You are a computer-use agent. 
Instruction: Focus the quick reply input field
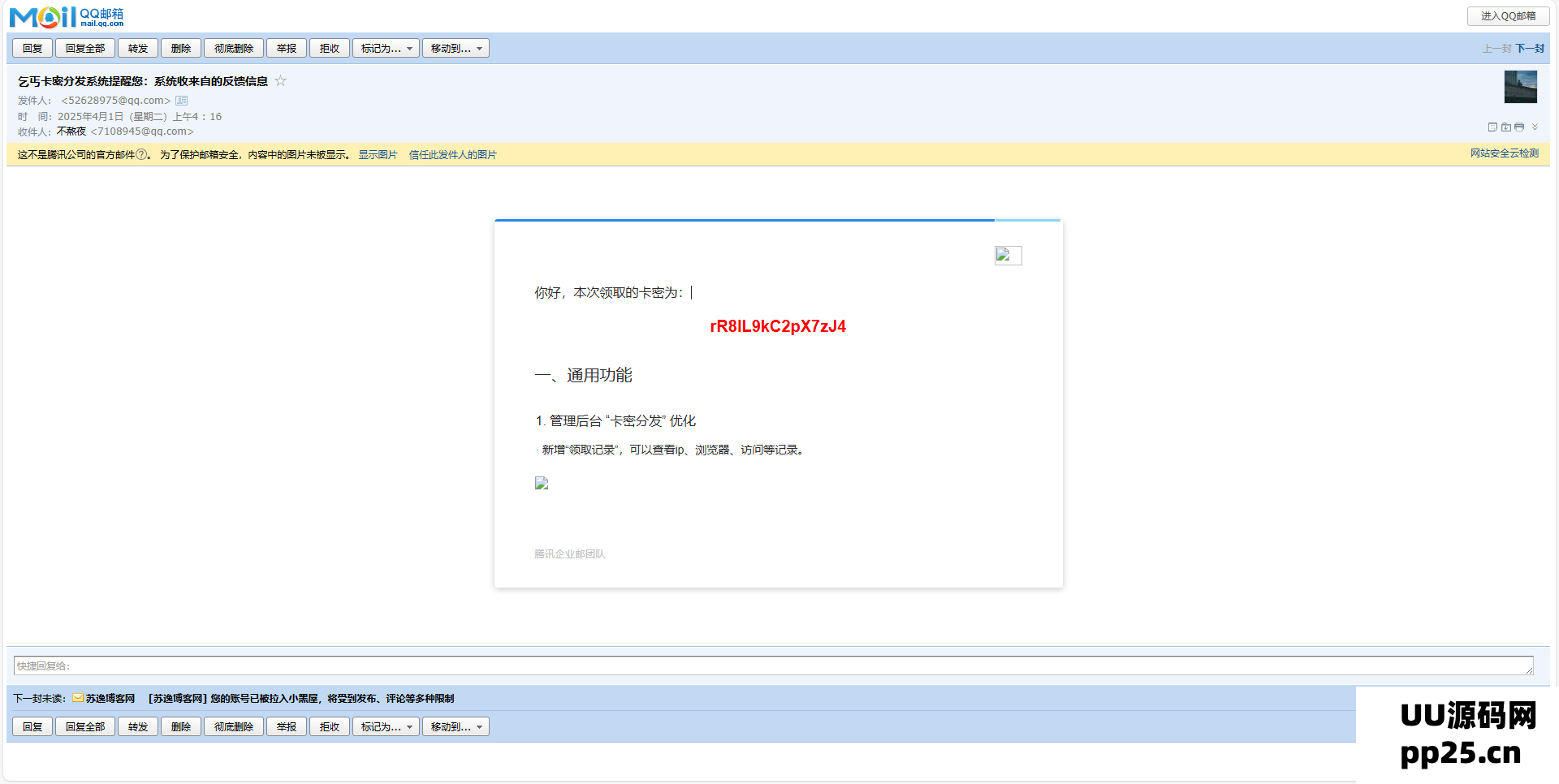point(773,666)
